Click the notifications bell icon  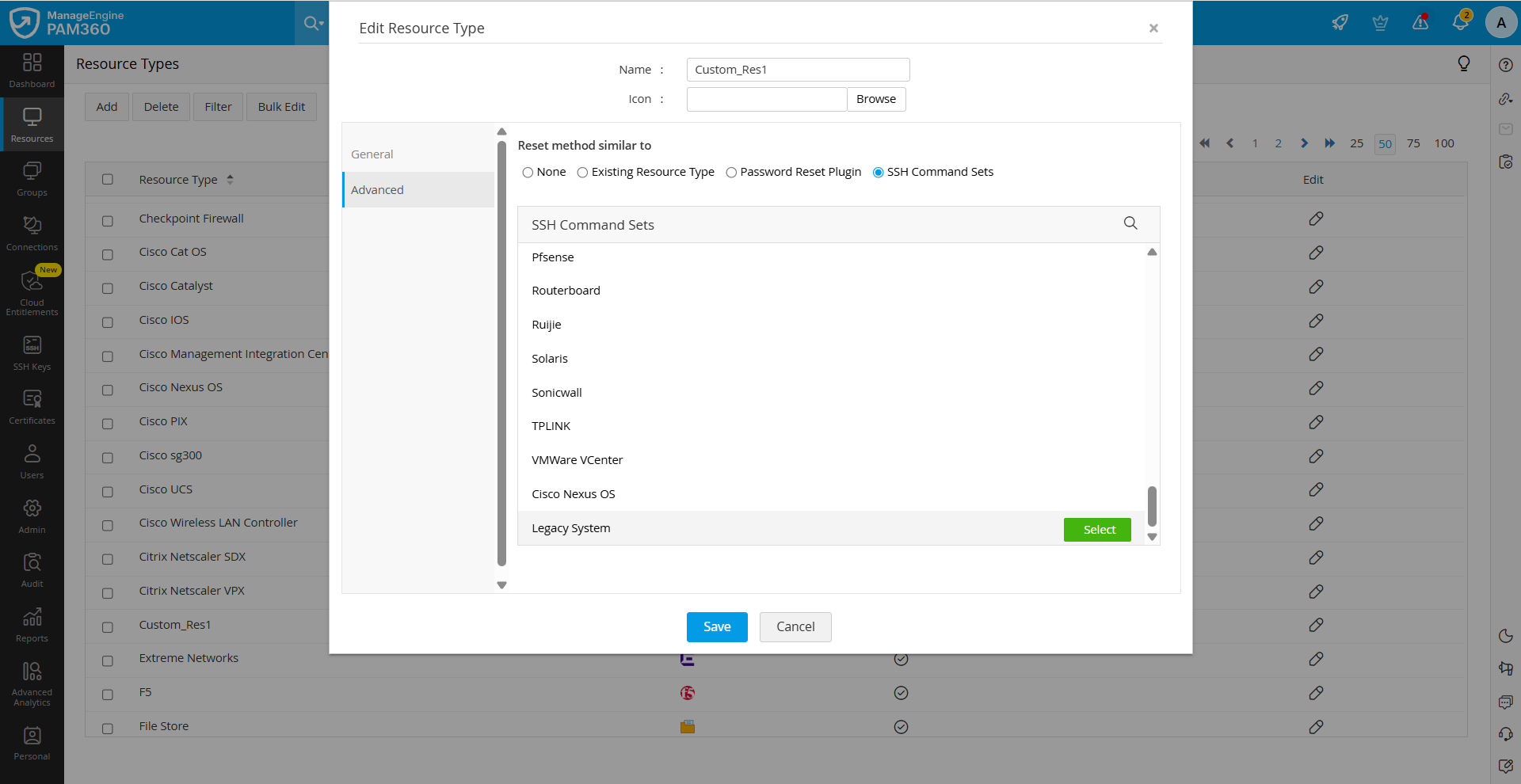[x=1460, y=23]
